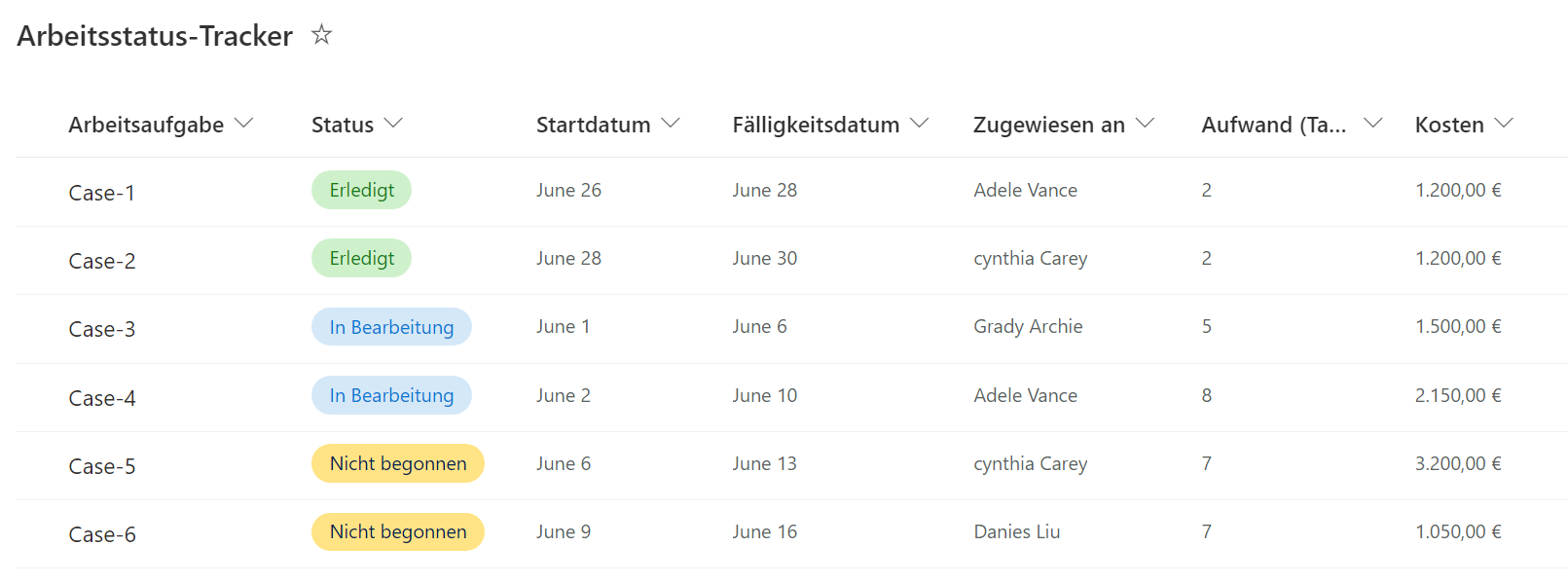Viewport: 1568px width, 583px height.
Task: Expand the Aufwand column header chevron
Action: [1373, 124]
